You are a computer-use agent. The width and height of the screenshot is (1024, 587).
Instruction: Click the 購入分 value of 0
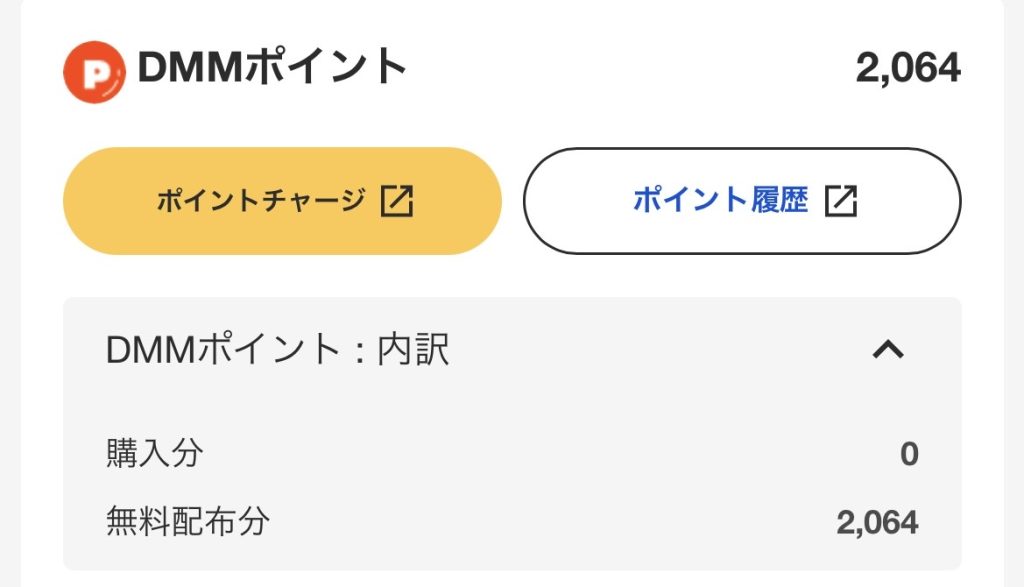pyautogui.click(x=908, y=454)
